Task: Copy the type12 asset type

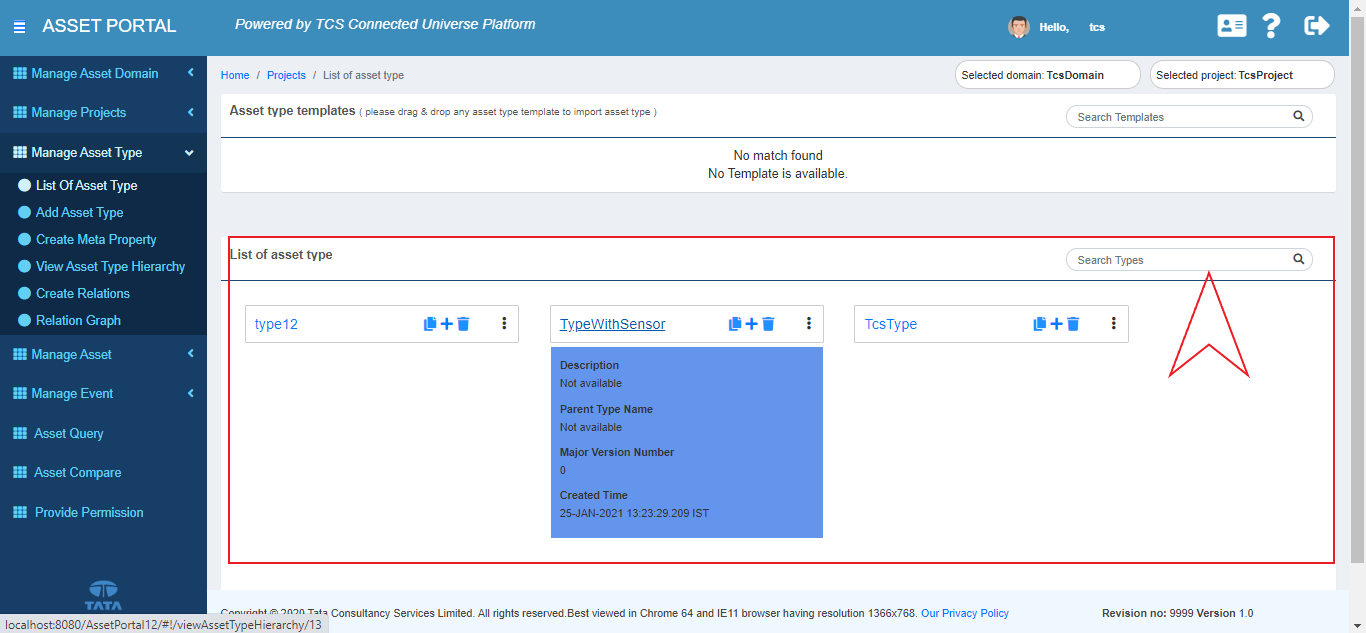Action: coord(430,324)
